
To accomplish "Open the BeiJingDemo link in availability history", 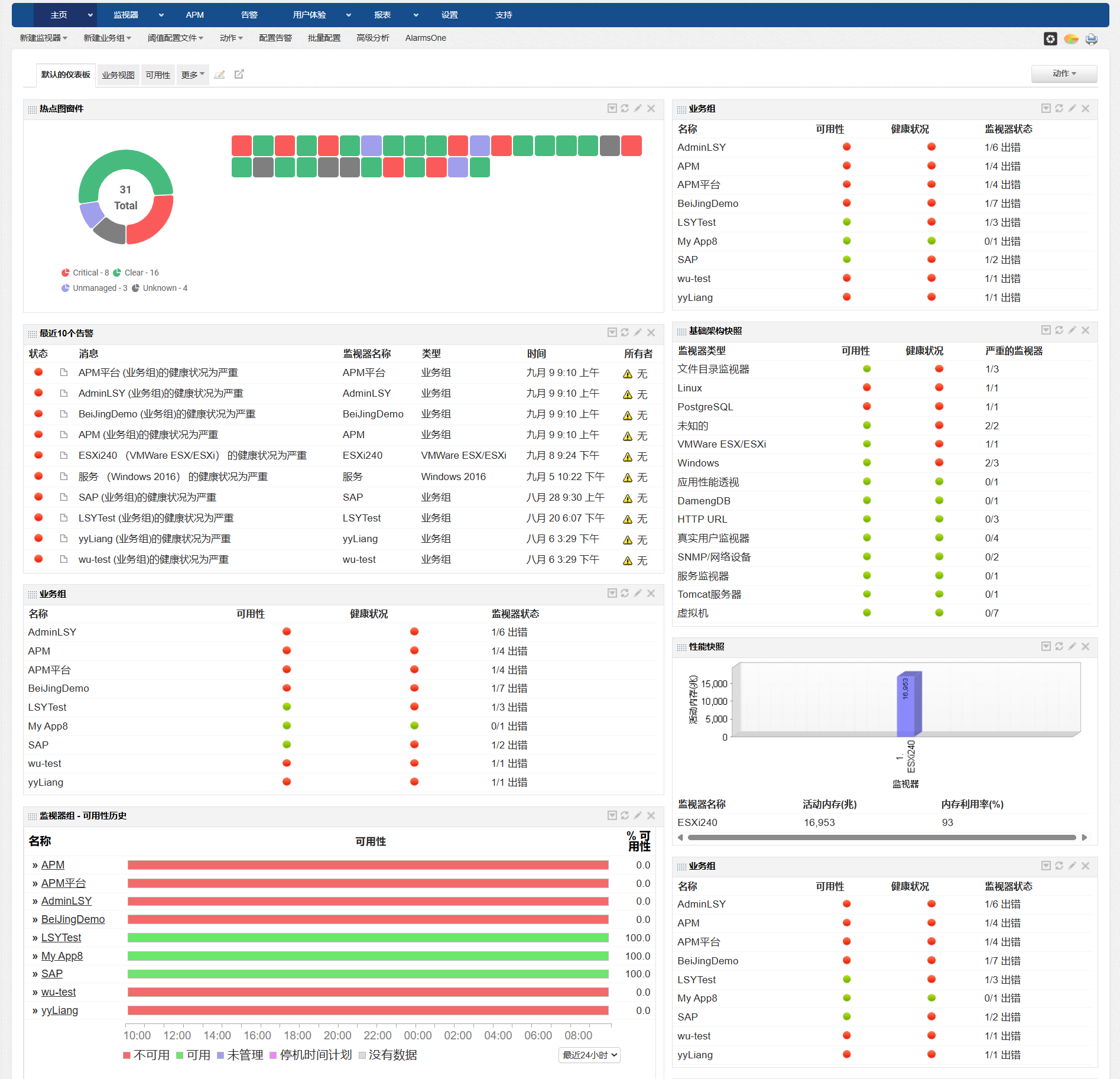I will [73, 919].
